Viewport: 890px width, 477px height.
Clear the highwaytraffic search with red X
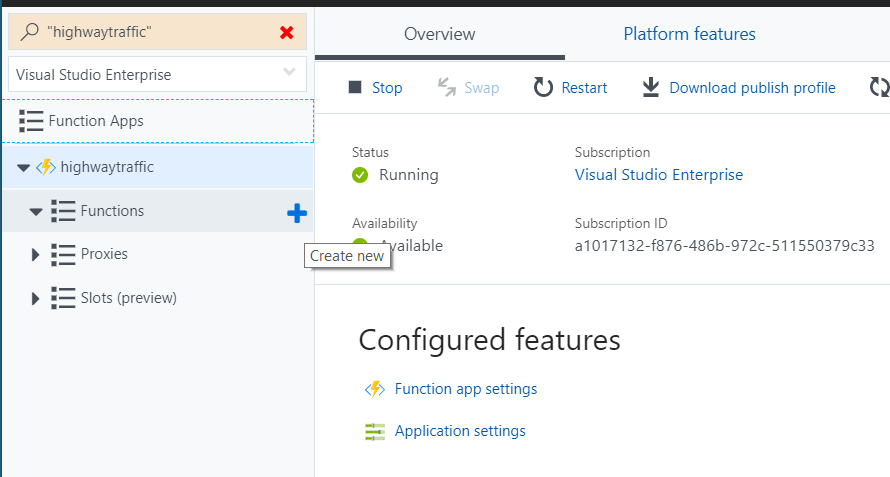[287, 32]
